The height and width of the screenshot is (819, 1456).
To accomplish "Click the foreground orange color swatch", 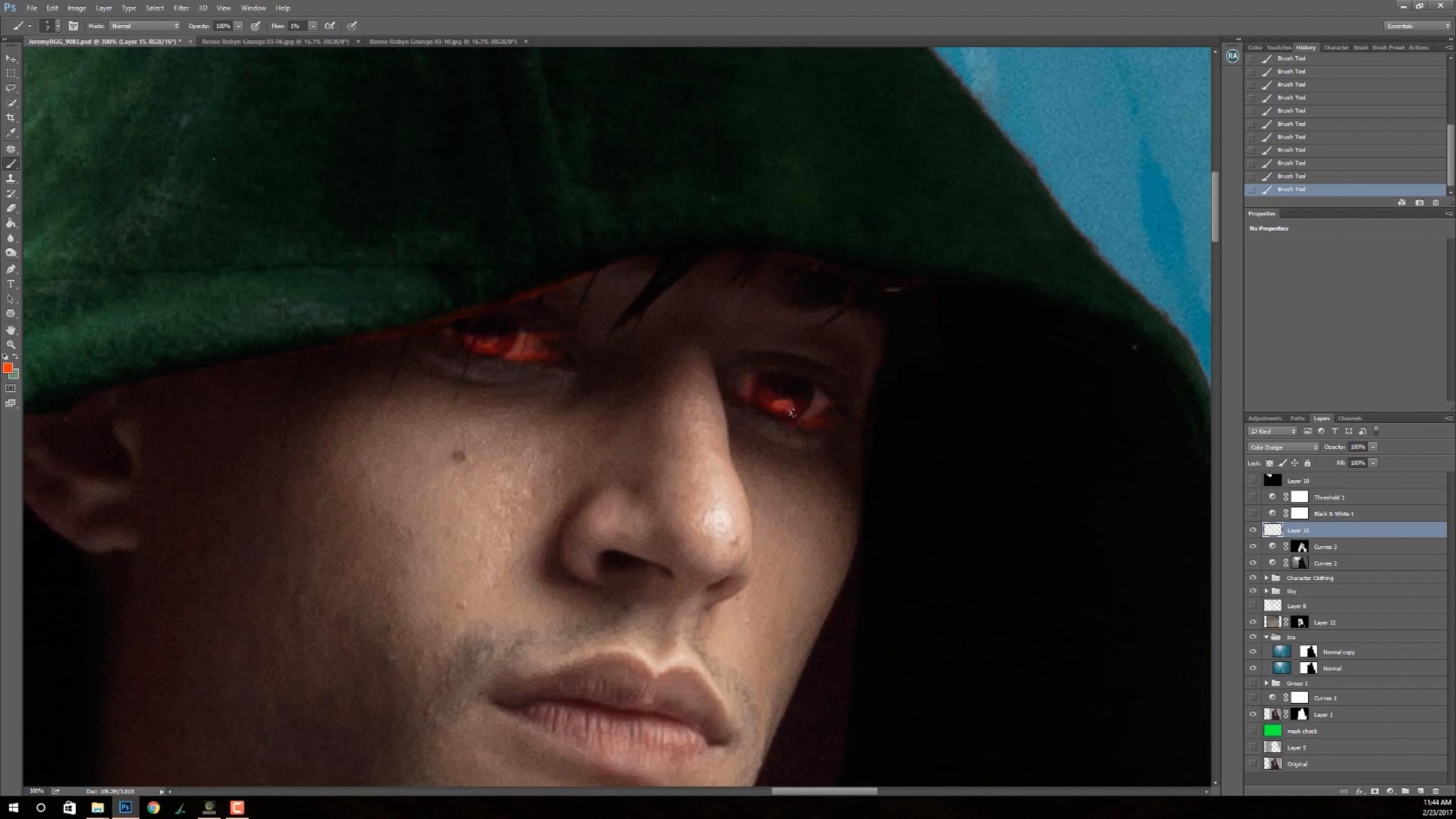I will 7,368.
